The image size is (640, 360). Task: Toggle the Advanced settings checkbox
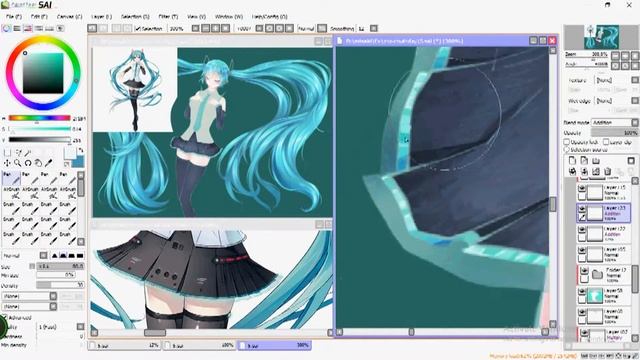4,317
